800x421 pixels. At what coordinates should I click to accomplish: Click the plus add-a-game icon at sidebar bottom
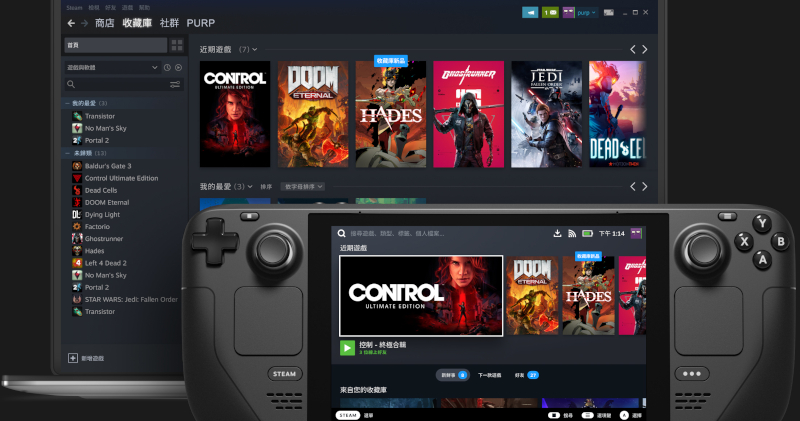tap(73, 358)
